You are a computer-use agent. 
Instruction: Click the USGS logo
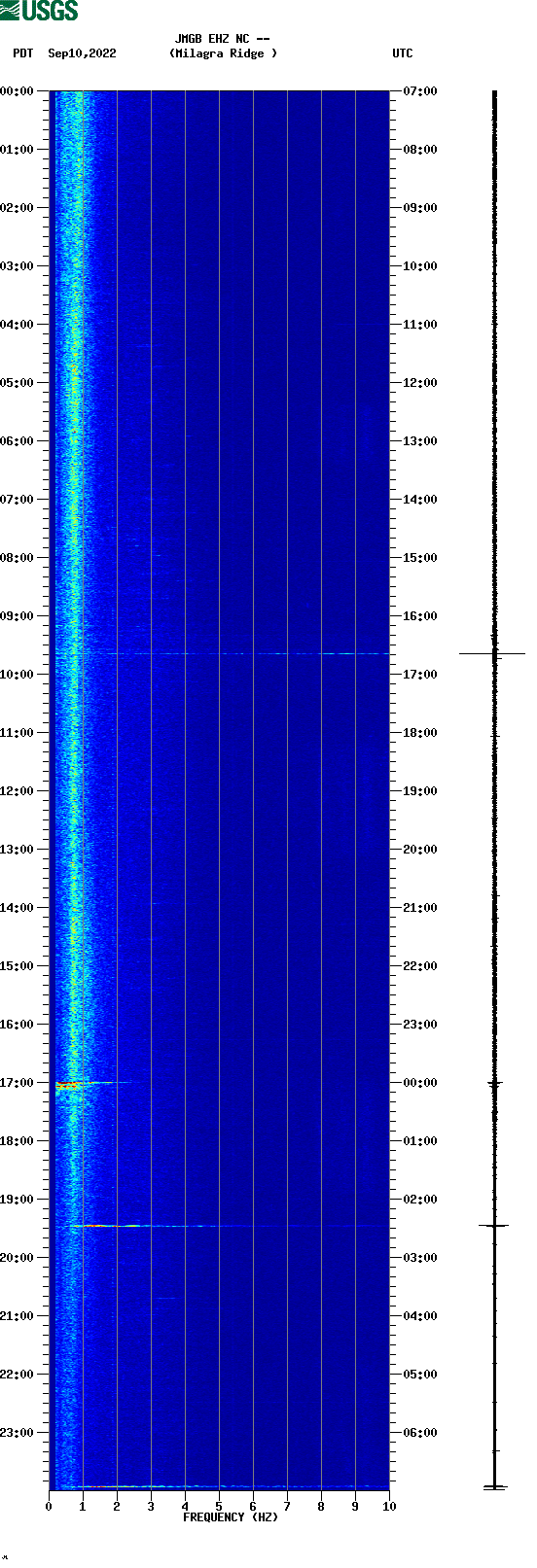pyautogui.click(x=39, y=11)
